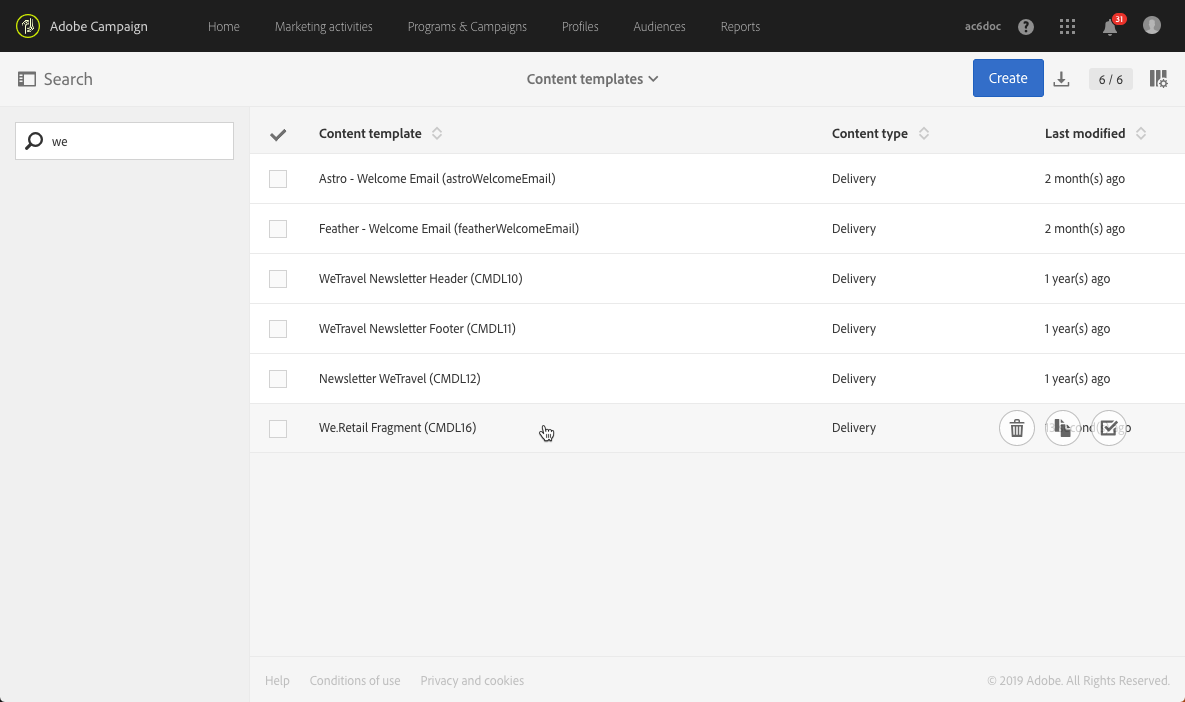Image resolution: width=1185 pixels, height=702 pixels.
Task: Open We.Retail Fragment (CMDL16)
Action: click(398, 427)
